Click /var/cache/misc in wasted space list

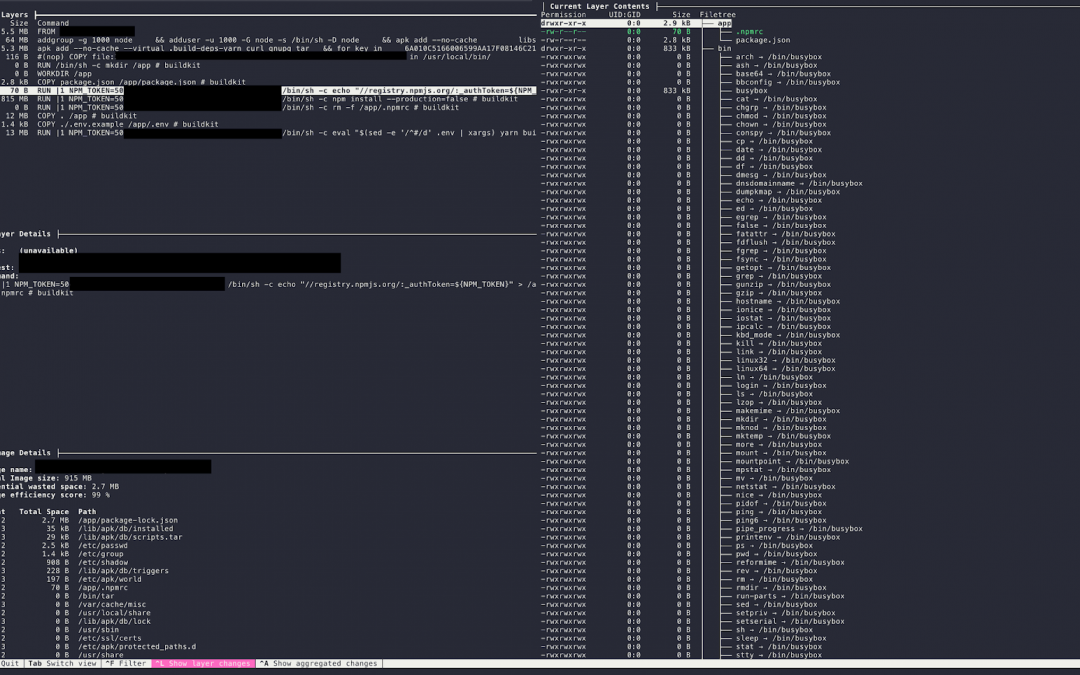[x=112, y=605]
